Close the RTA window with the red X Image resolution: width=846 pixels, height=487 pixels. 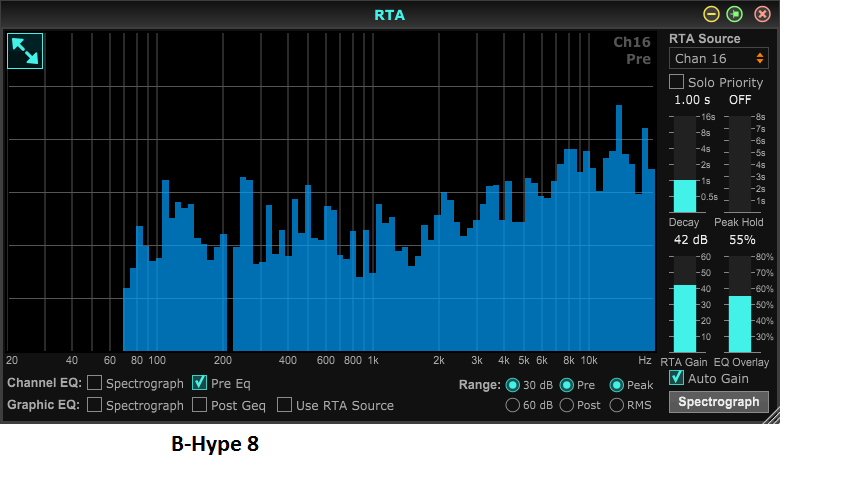[762, 14]
